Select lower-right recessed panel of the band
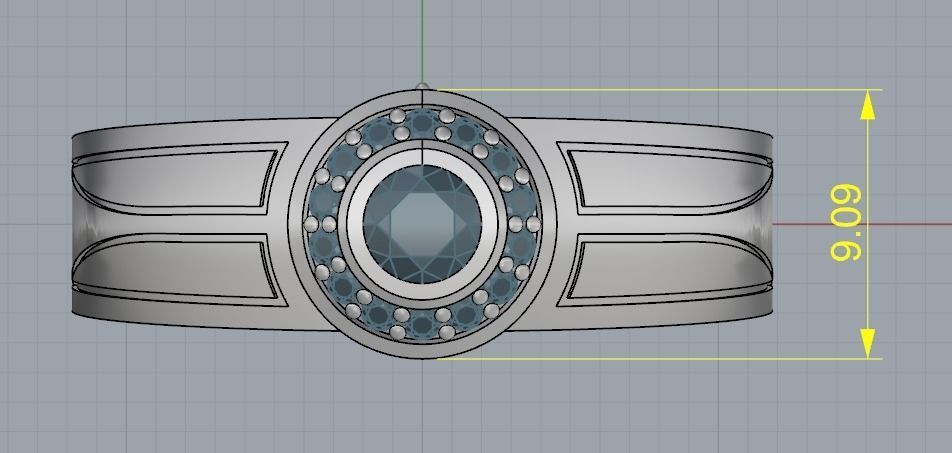Screen dimensions: 952x453 (x=668, y=270)
